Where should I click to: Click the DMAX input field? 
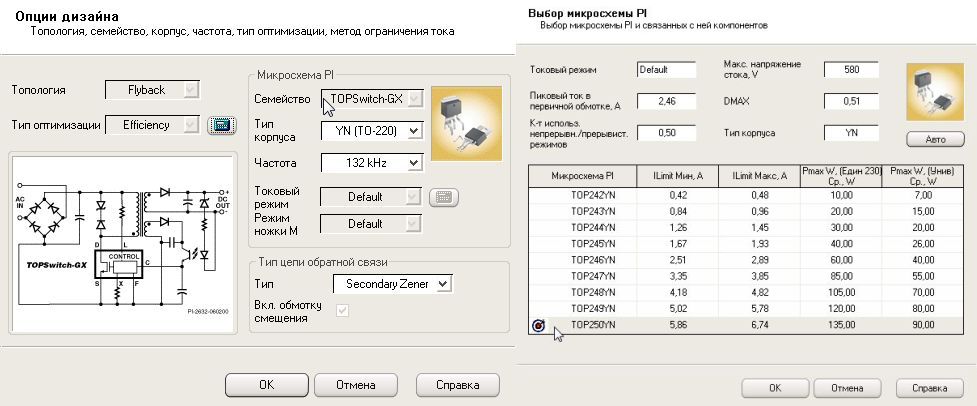click(850, 101)
